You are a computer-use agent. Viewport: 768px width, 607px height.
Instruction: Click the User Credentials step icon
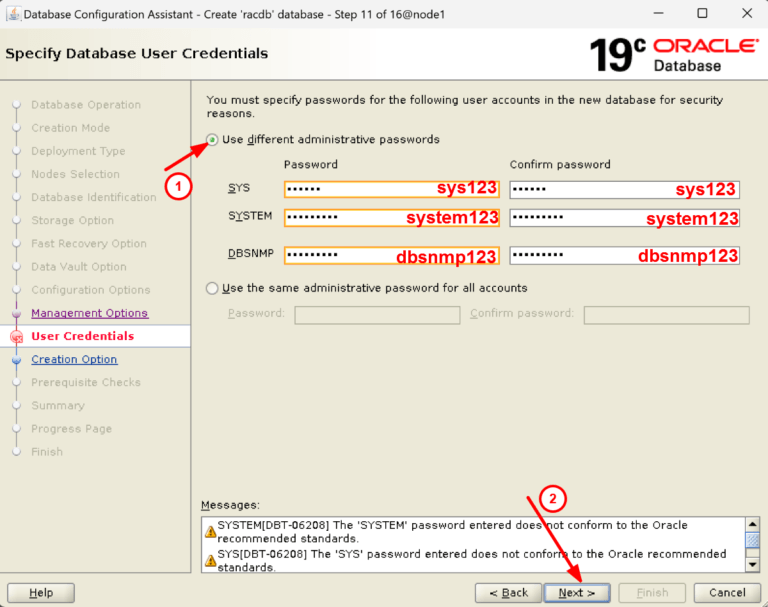[16, 337]
